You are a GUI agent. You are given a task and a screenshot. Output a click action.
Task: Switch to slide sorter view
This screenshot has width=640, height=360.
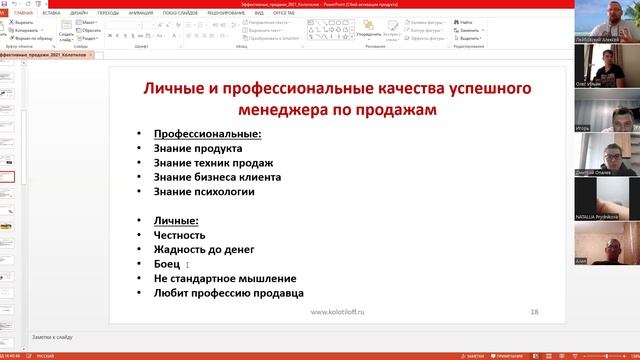tap(549, 356)
